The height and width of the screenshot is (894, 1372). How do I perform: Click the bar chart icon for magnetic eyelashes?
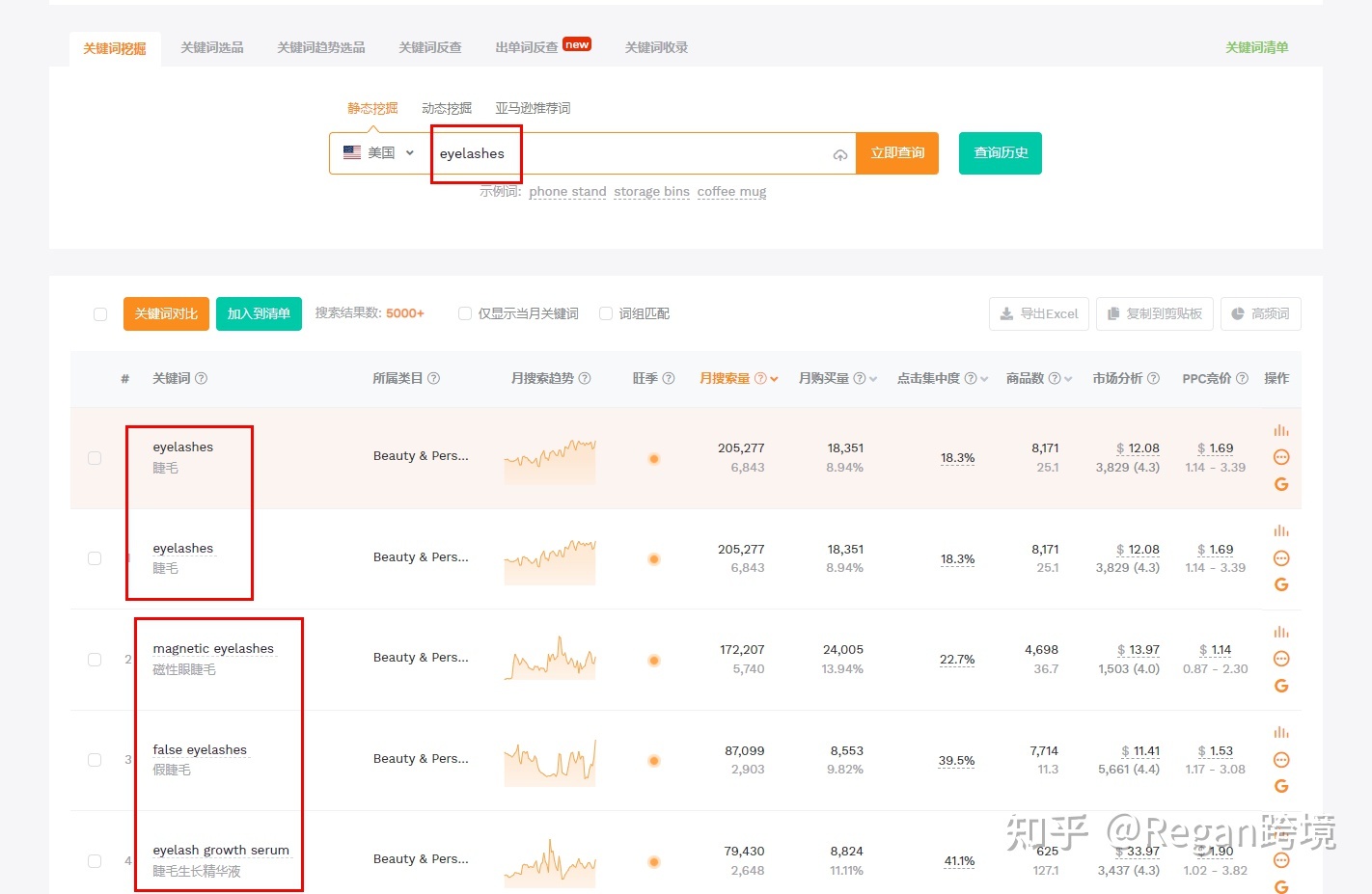(x=1281, y=633)
